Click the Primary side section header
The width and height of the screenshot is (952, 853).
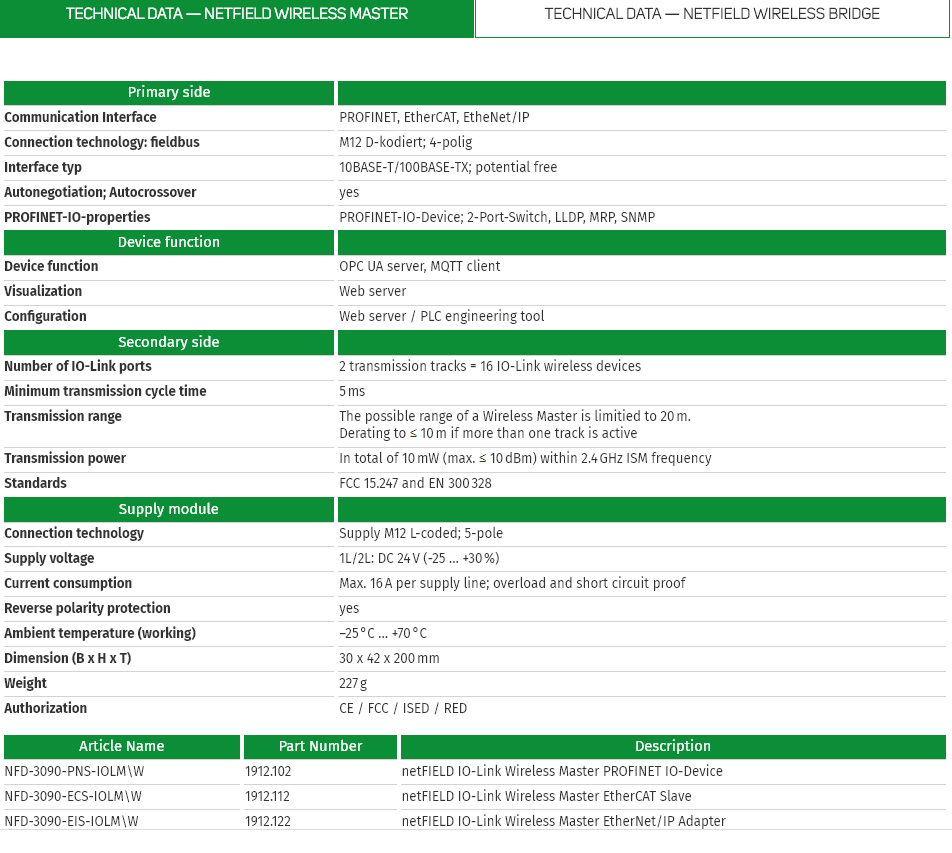pyautogui.click(x=169, y=92)
